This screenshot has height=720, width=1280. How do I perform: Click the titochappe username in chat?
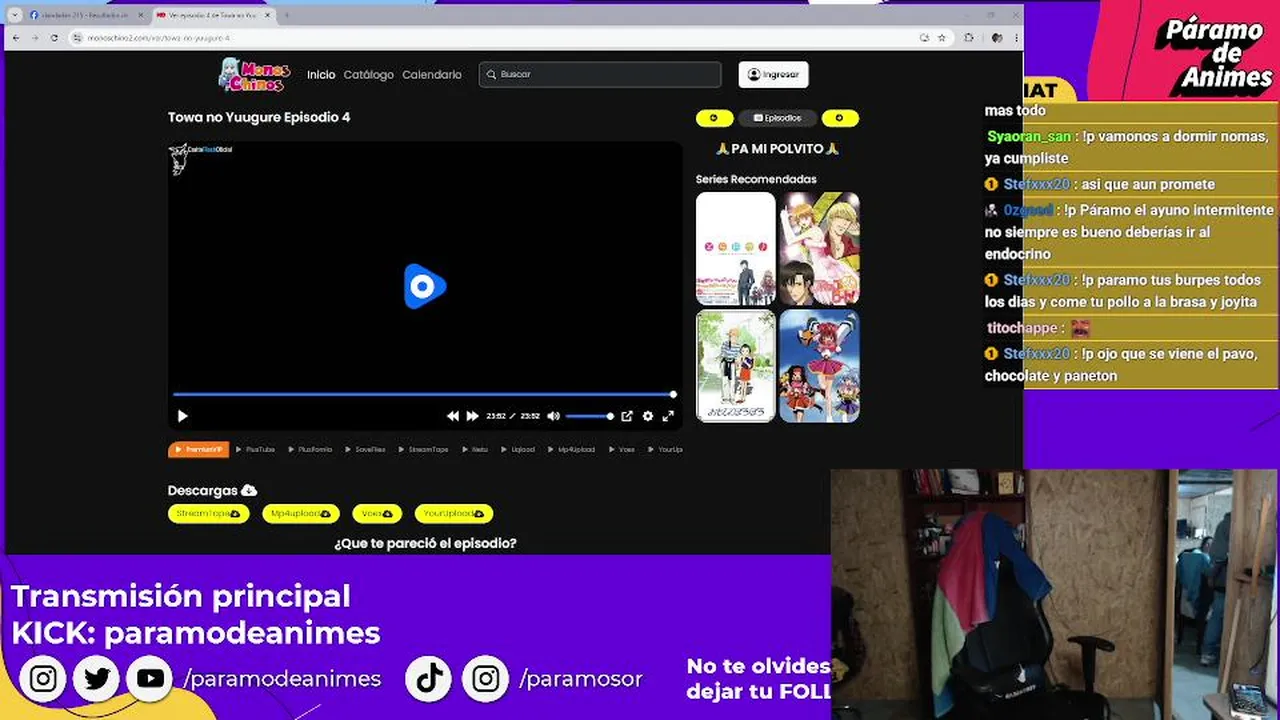(x=1022, y=328)
